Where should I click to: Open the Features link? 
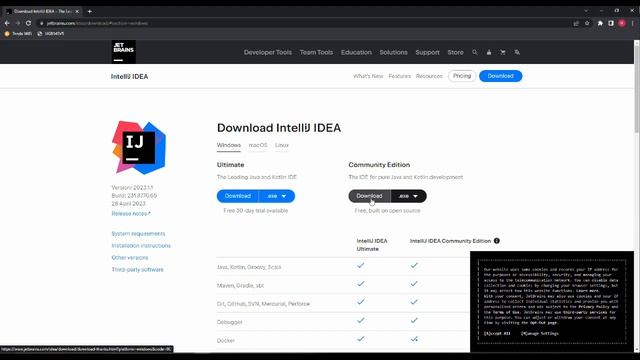click(x=400, y=76)
